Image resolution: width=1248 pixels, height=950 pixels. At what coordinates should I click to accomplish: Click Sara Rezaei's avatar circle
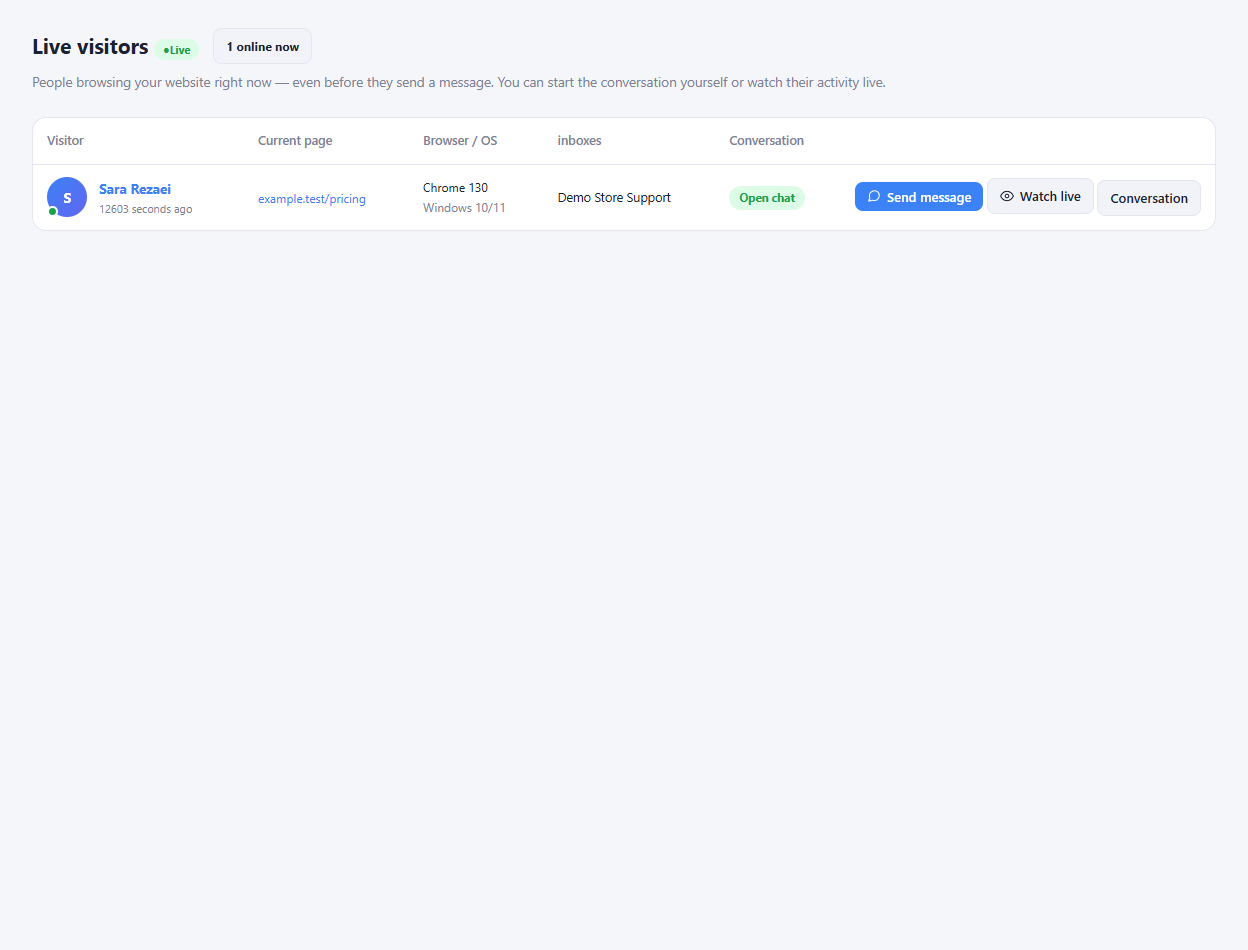tap(67, 197)
